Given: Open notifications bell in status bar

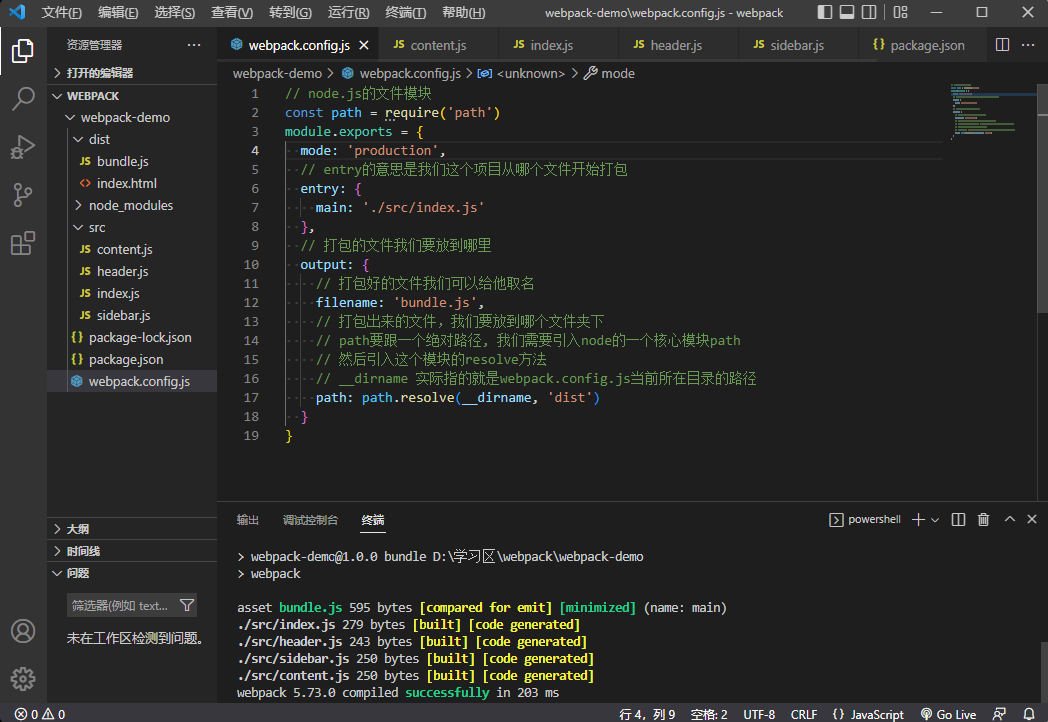Looking at the screenshot, I should [x=1029, y=714].
